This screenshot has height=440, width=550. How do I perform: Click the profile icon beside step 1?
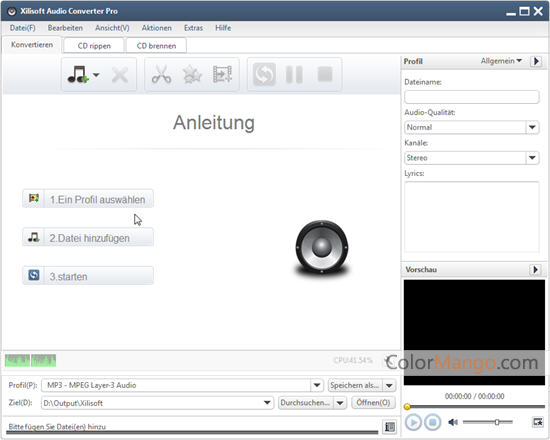[x=34, y=198]
